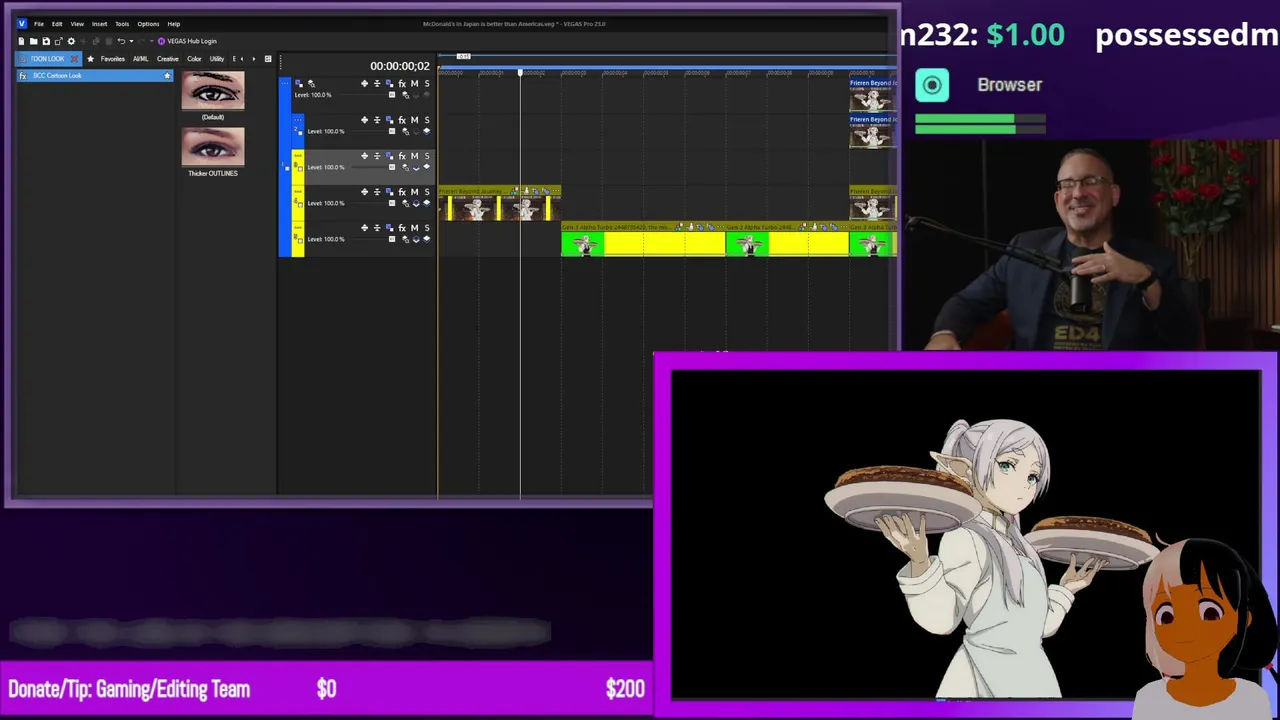The height and width of the screenshot is (720, 1280).
Task: Open the File menu
Action: (39, 24)
